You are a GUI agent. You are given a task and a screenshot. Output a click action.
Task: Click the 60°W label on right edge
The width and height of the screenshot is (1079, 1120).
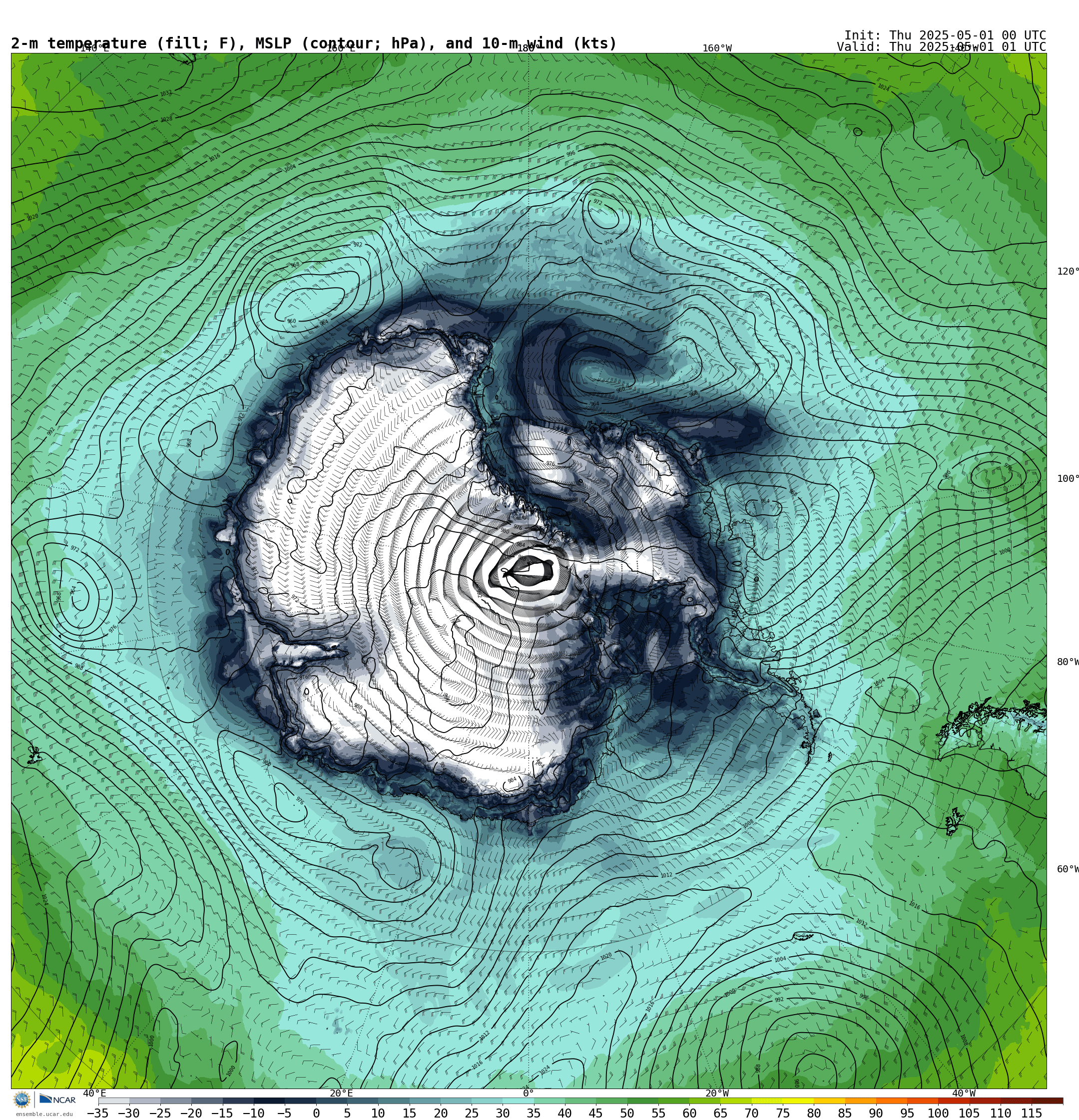1067,869
